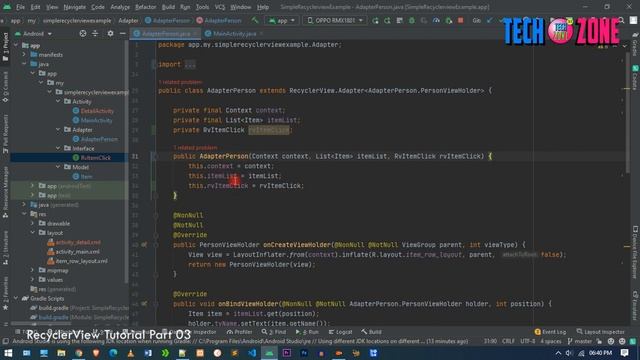Click CRLF line separator in status bar
This screenshot has height=360, width=640.
508,341
